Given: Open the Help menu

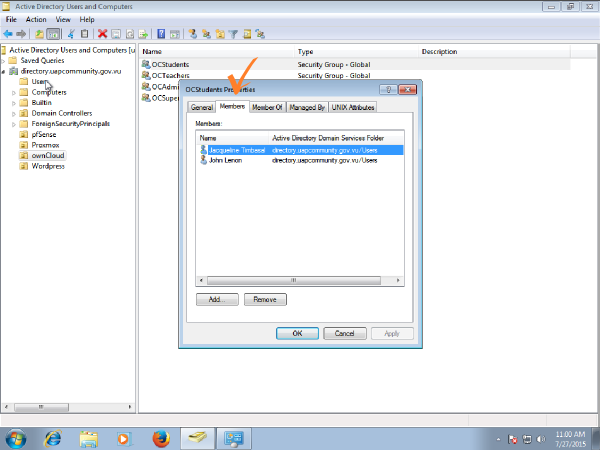Looking at the screenshot, I should pyautogui.click(x=87, y=20).
